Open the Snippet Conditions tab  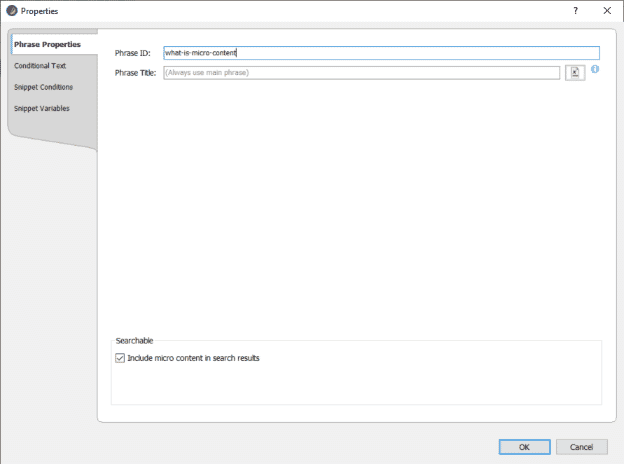click(43, 87)
